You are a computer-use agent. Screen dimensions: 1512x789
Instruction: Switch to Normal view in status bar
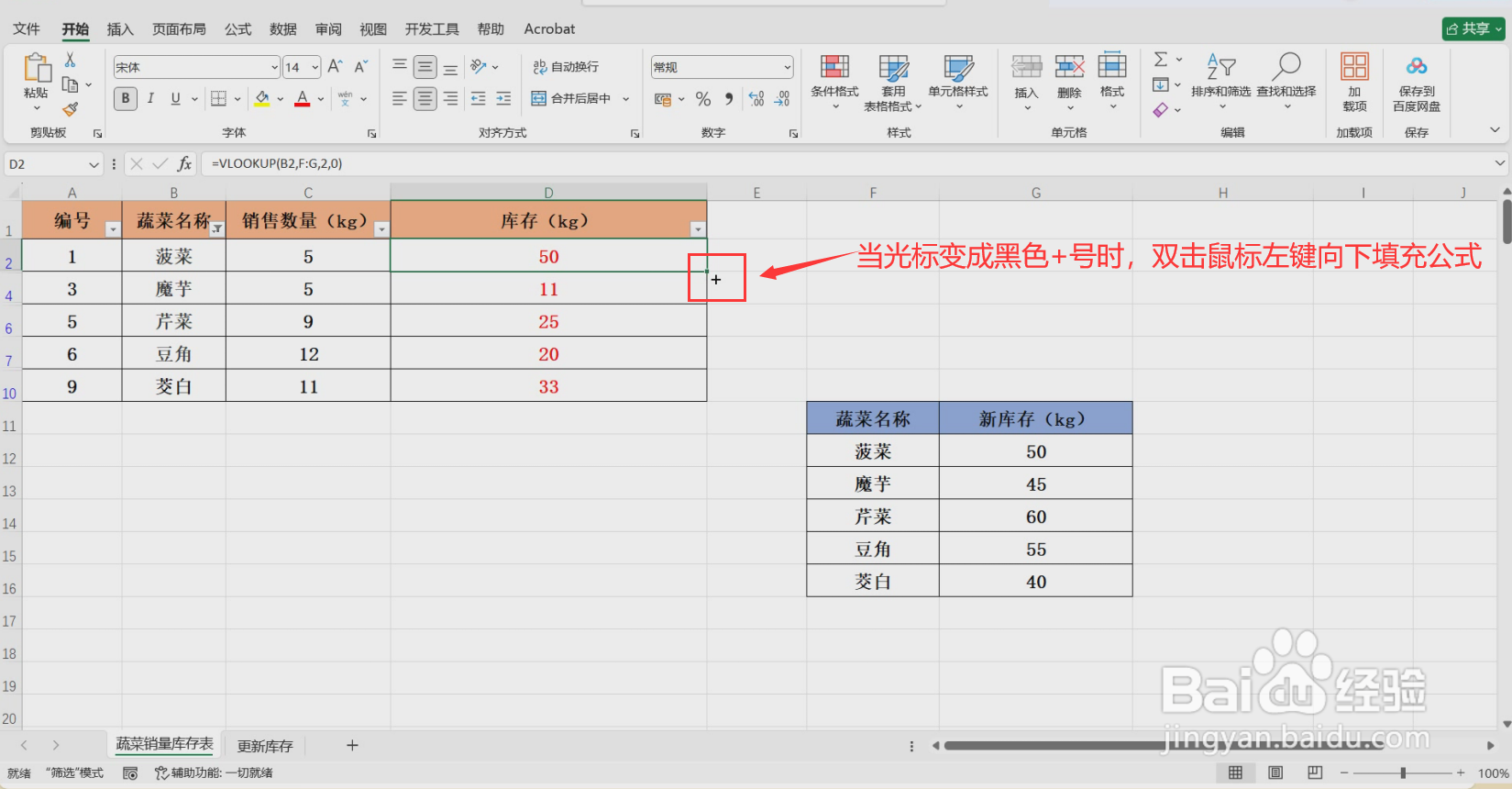click(1235, 772)
